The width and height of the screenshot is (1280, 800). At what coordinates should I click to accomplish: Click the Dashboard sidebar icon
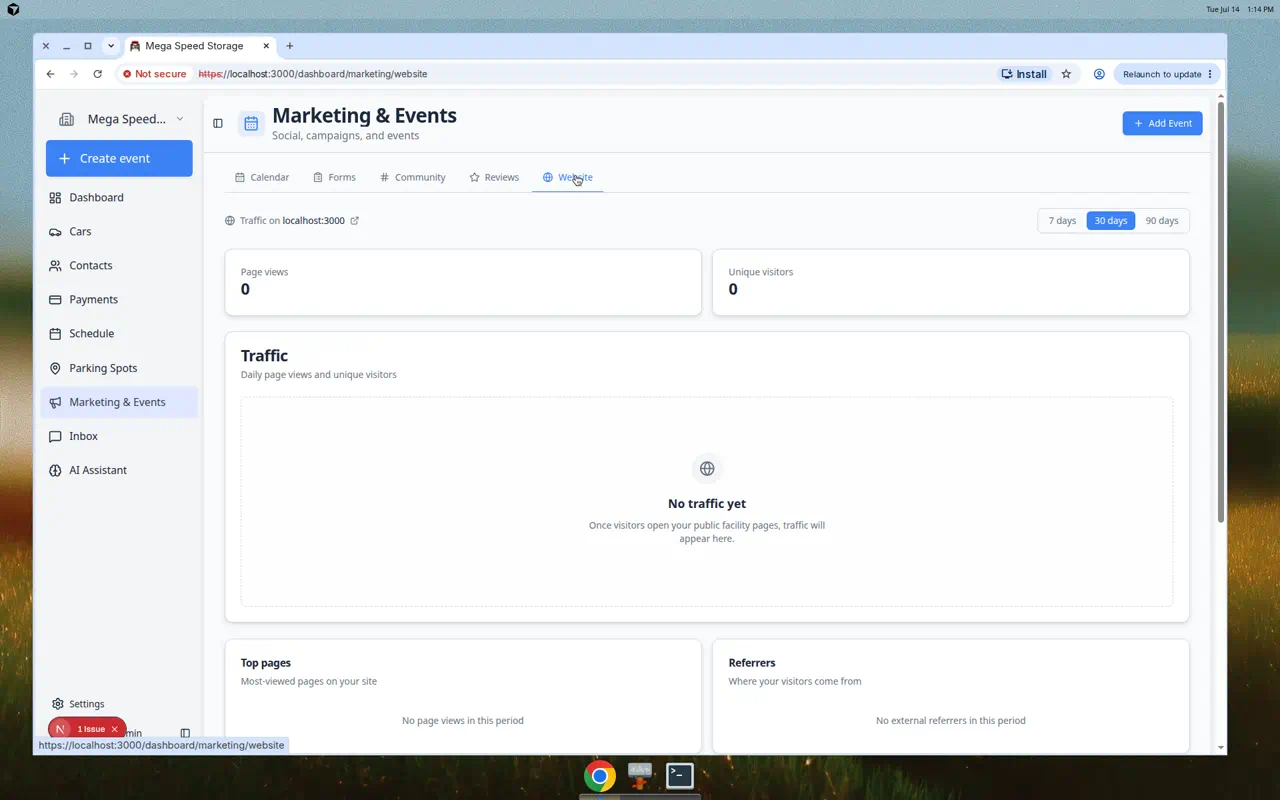55,198
